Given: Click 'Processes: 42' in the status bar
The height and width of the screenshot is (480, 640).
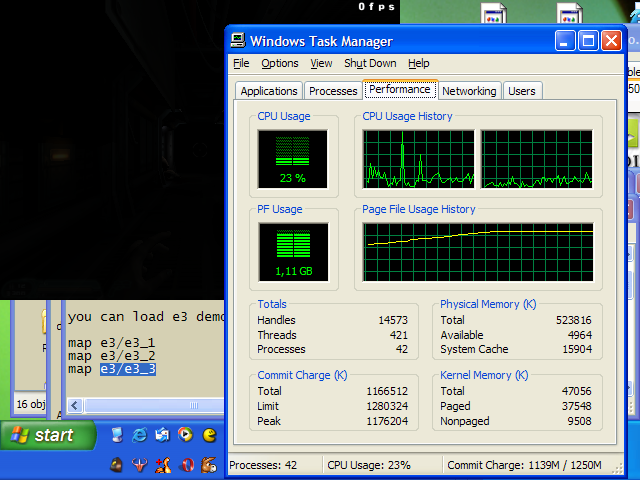Looking at the screenshot, I should click(263, 465).
